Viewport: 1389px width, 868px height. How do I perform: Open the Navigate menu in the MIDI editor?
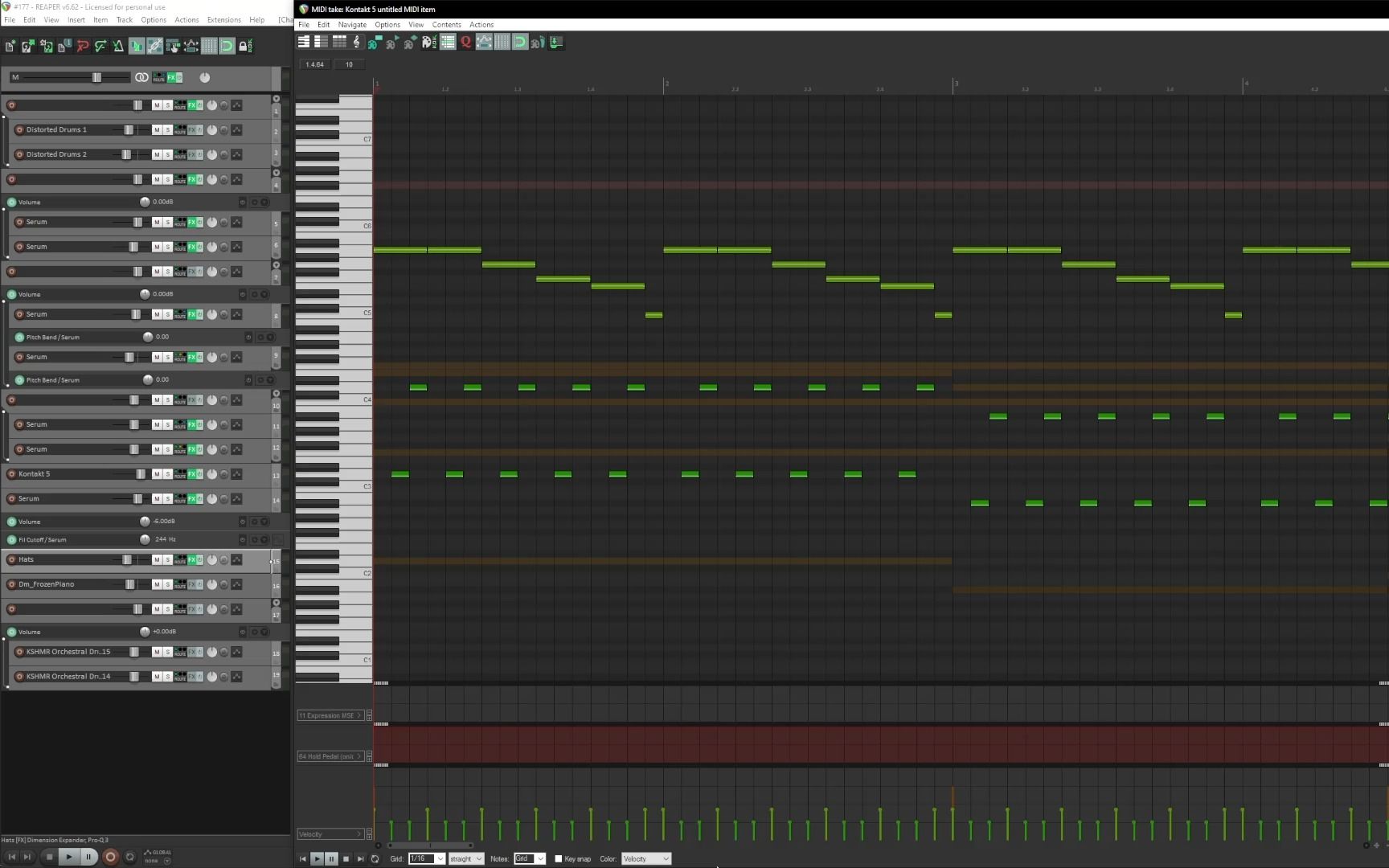pyautogui.click(x=352, y=25)
